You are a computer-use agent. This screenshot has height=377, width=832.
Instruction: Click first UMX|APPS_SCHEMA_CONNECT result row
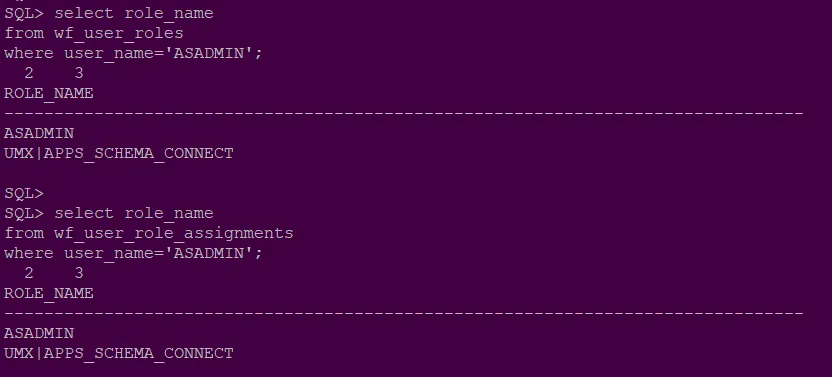tap(119, 153)
